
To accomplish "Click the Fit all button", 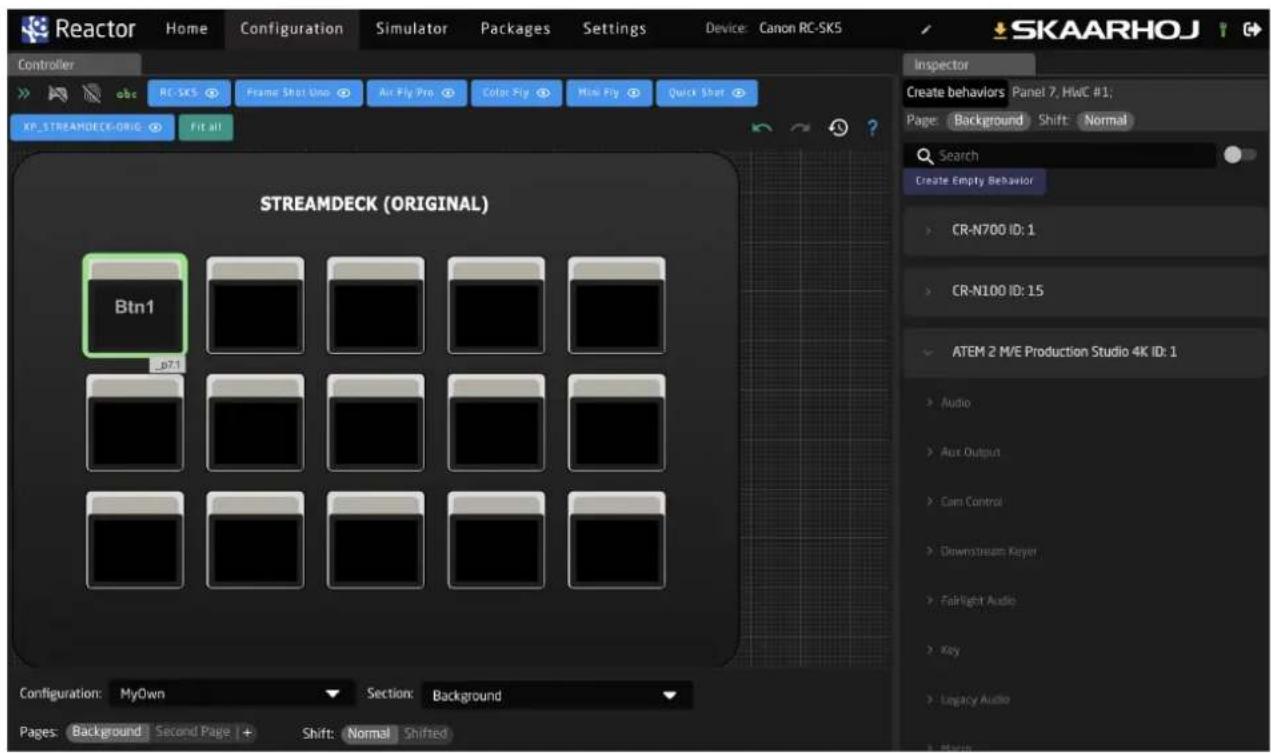I will 205,128.
